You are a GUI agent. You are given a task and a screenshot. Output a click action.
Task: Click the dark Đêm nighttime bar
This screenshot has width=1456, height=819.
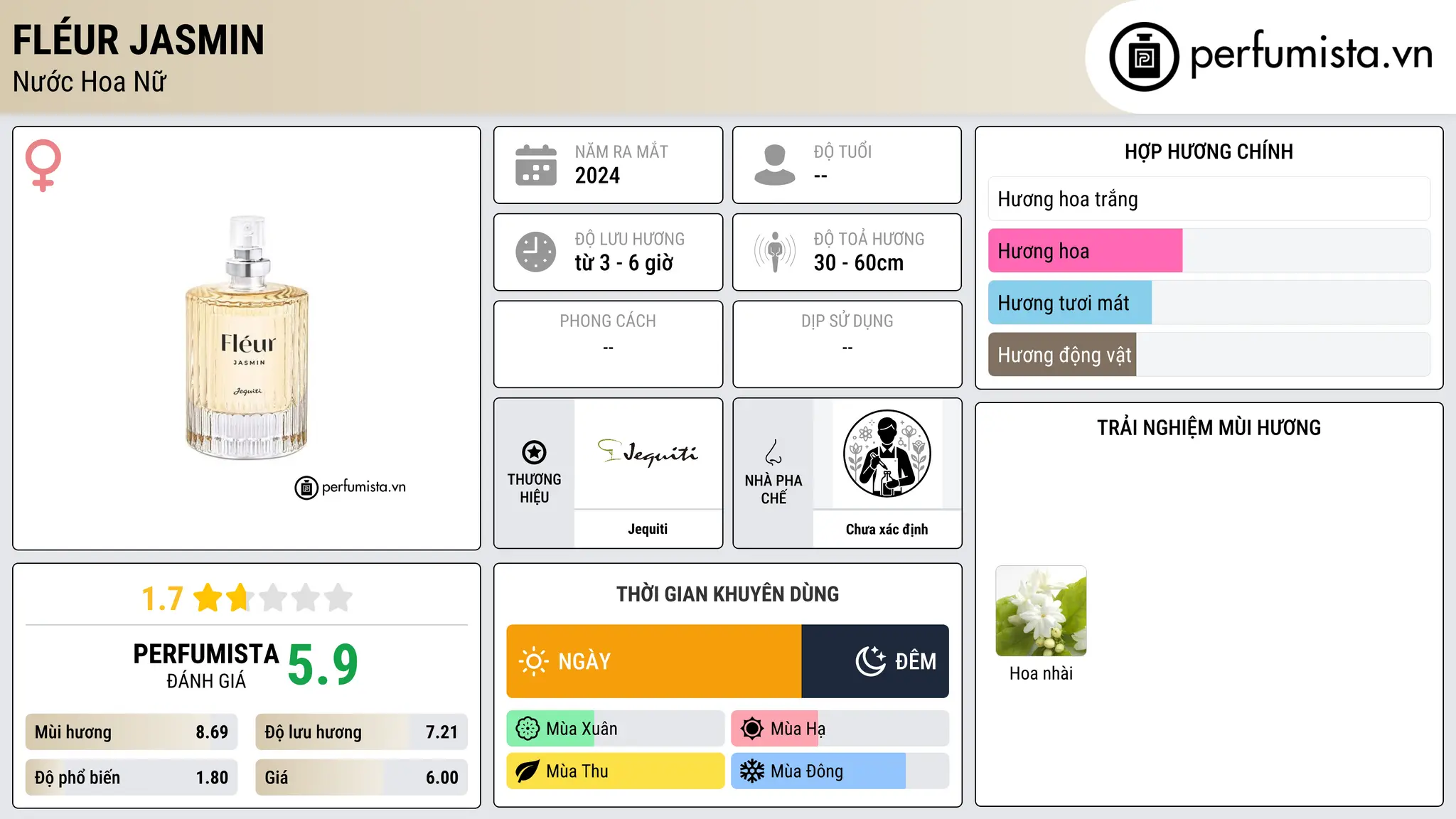click(875, 661)
